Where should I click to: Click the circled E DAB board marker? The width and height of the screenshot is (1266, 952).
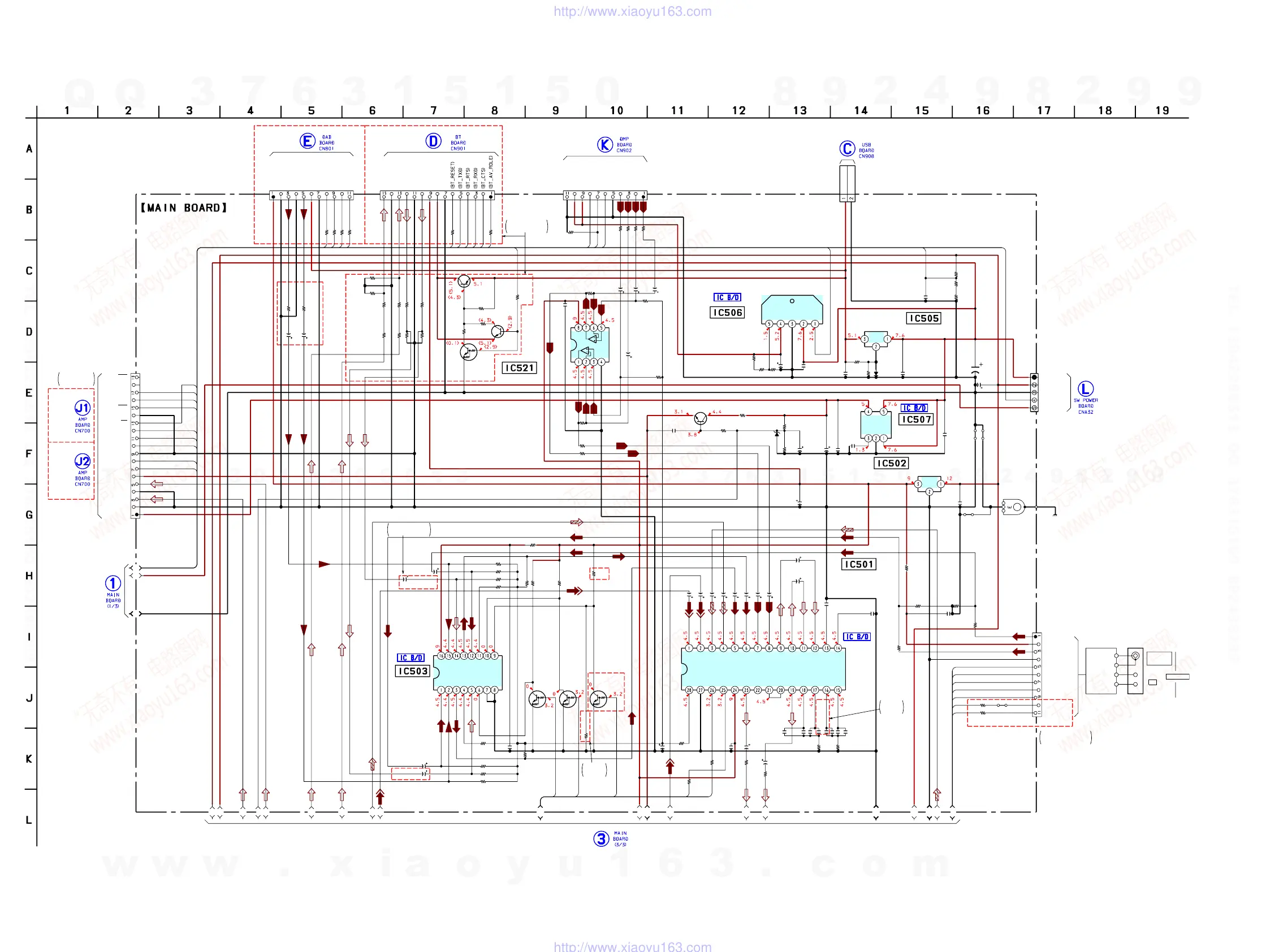coord(308,141)
